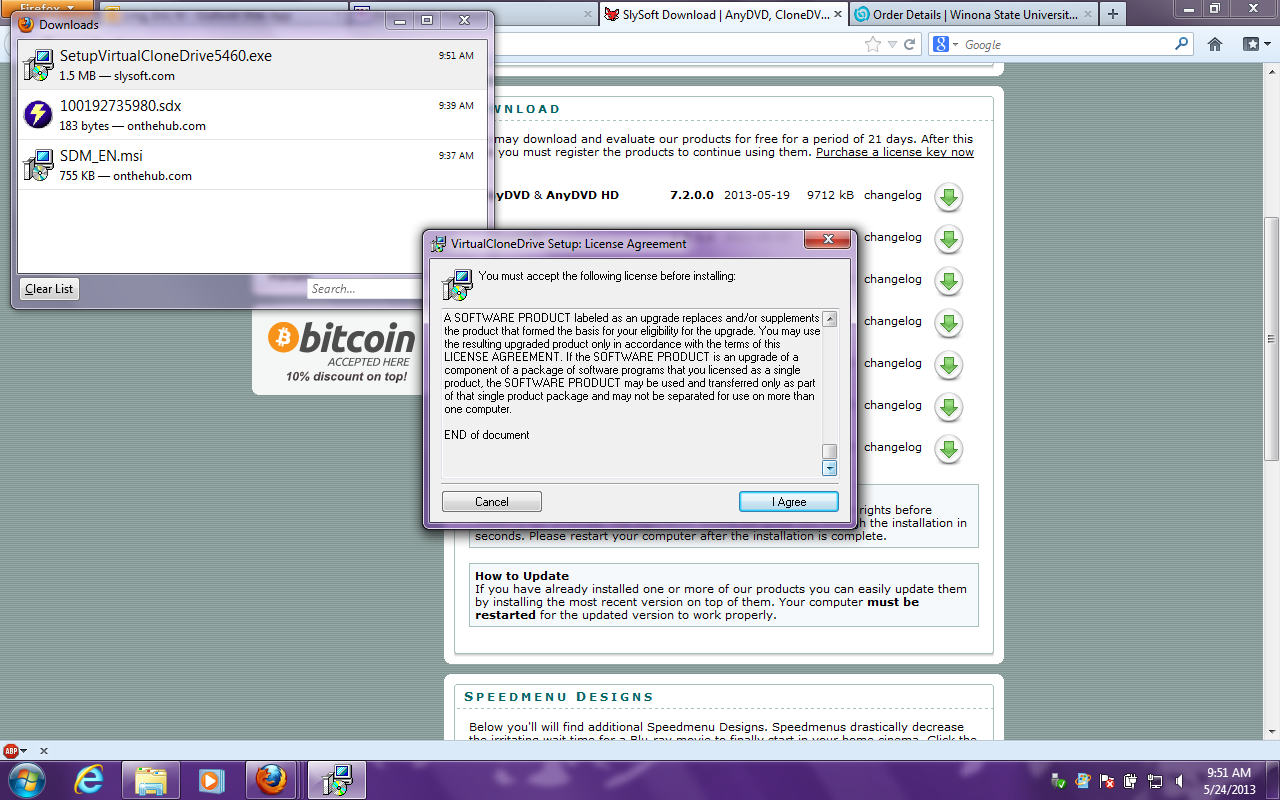The width and height of the screenshot is (1280, 800).
Task: Click the license text scrollbar down arrow
Action: (829, 467)
